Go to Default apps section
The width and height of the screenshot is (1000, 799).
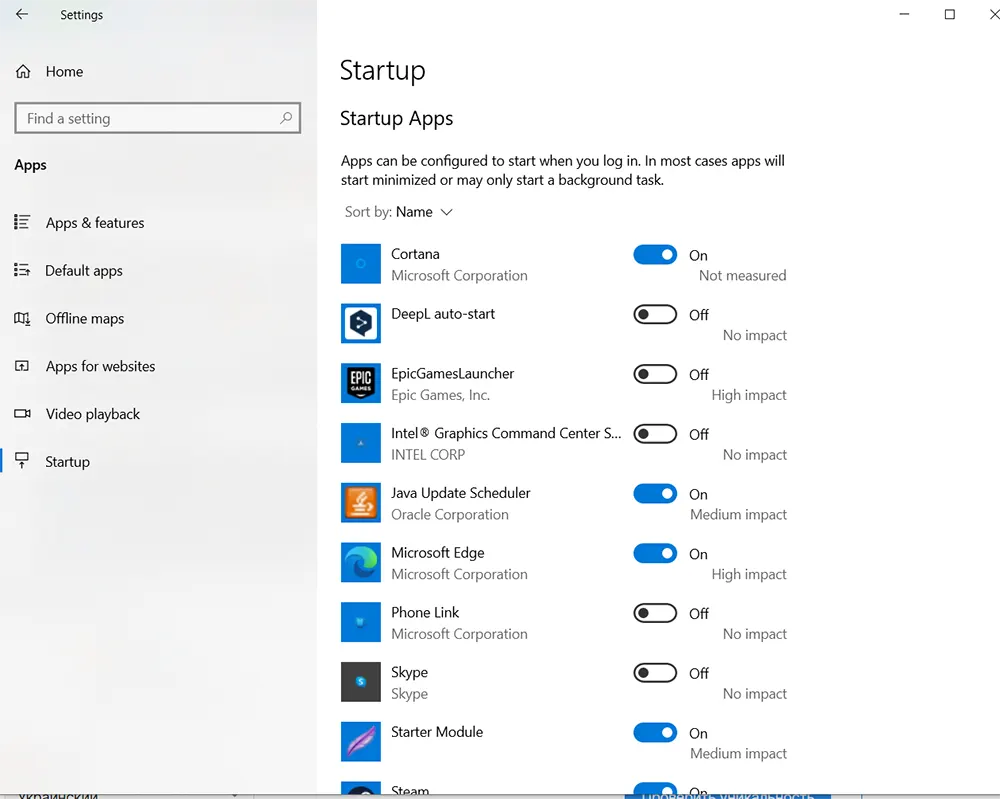pyautogui.click(x=84, y=271)
